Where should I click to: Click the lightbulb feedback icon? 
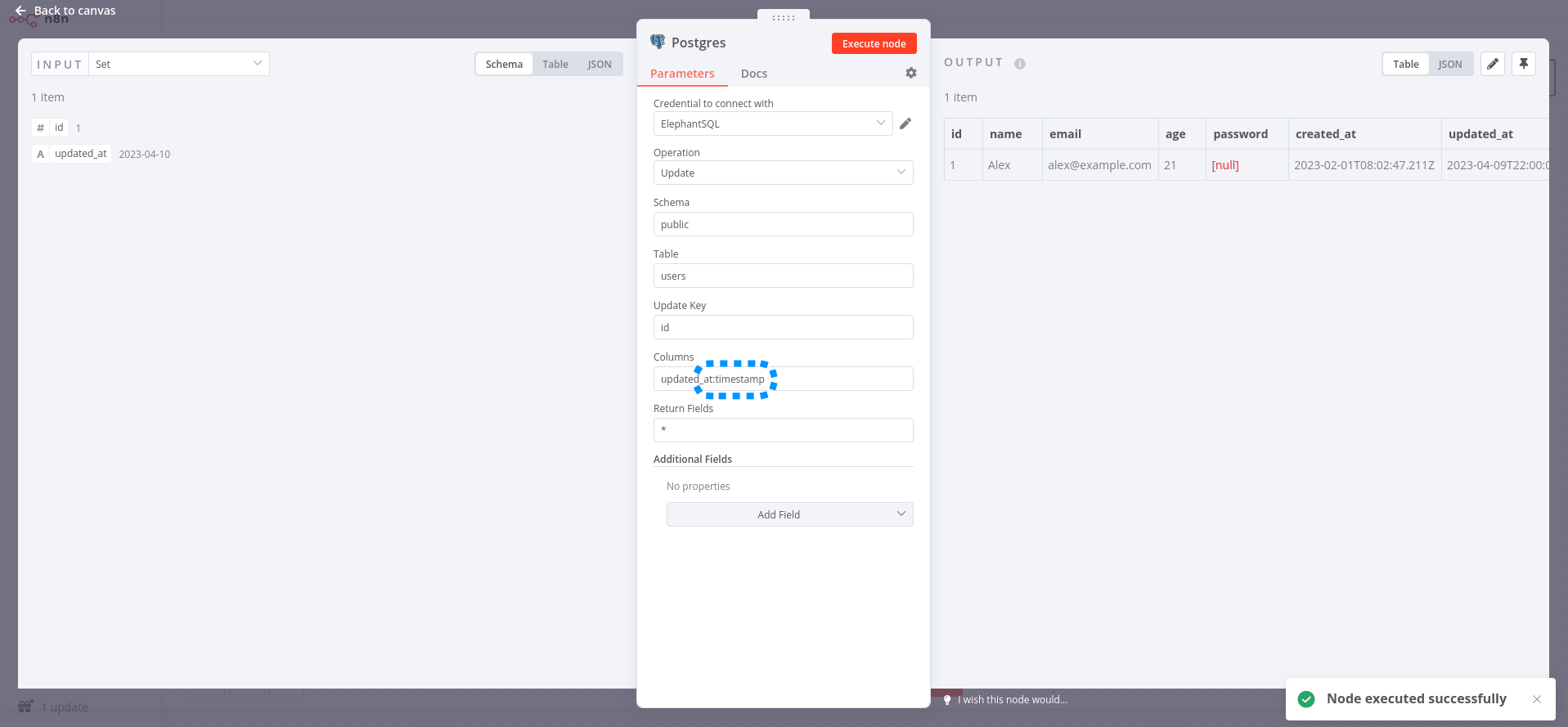pos(947,700)
